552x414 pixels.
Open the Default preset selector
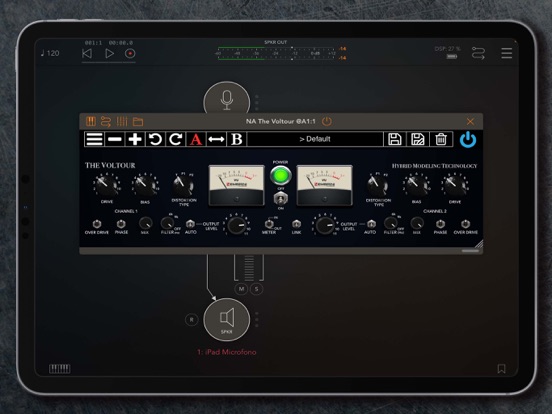pos(315,139)
